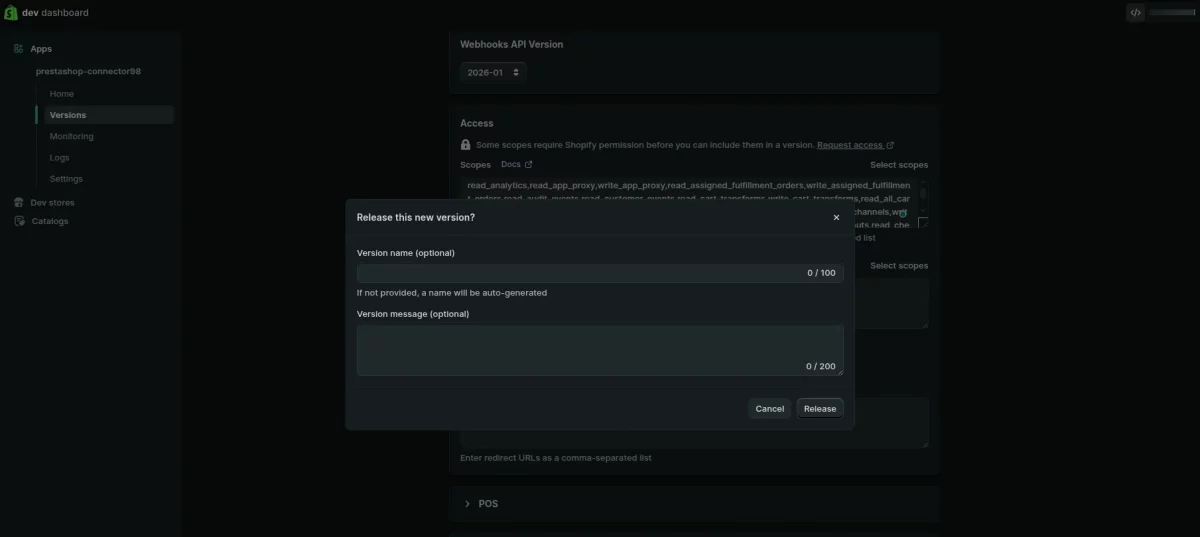Click the Dev stores storefront icon

(19, 202)
